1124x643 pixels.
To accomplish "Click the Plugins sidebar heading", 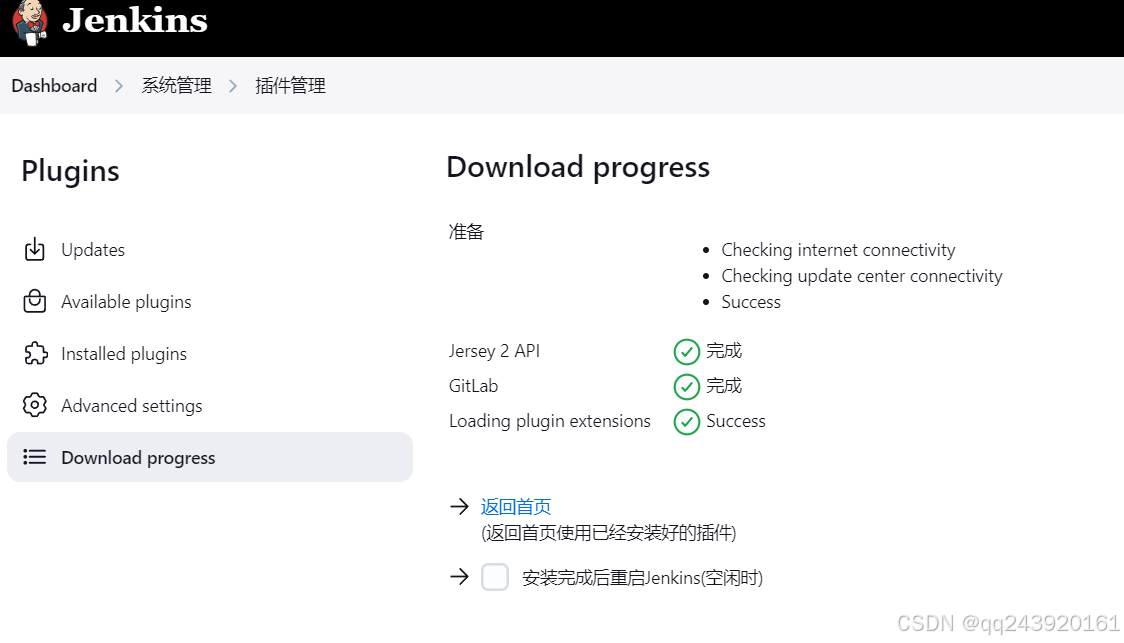I will (x=70, y=171).
